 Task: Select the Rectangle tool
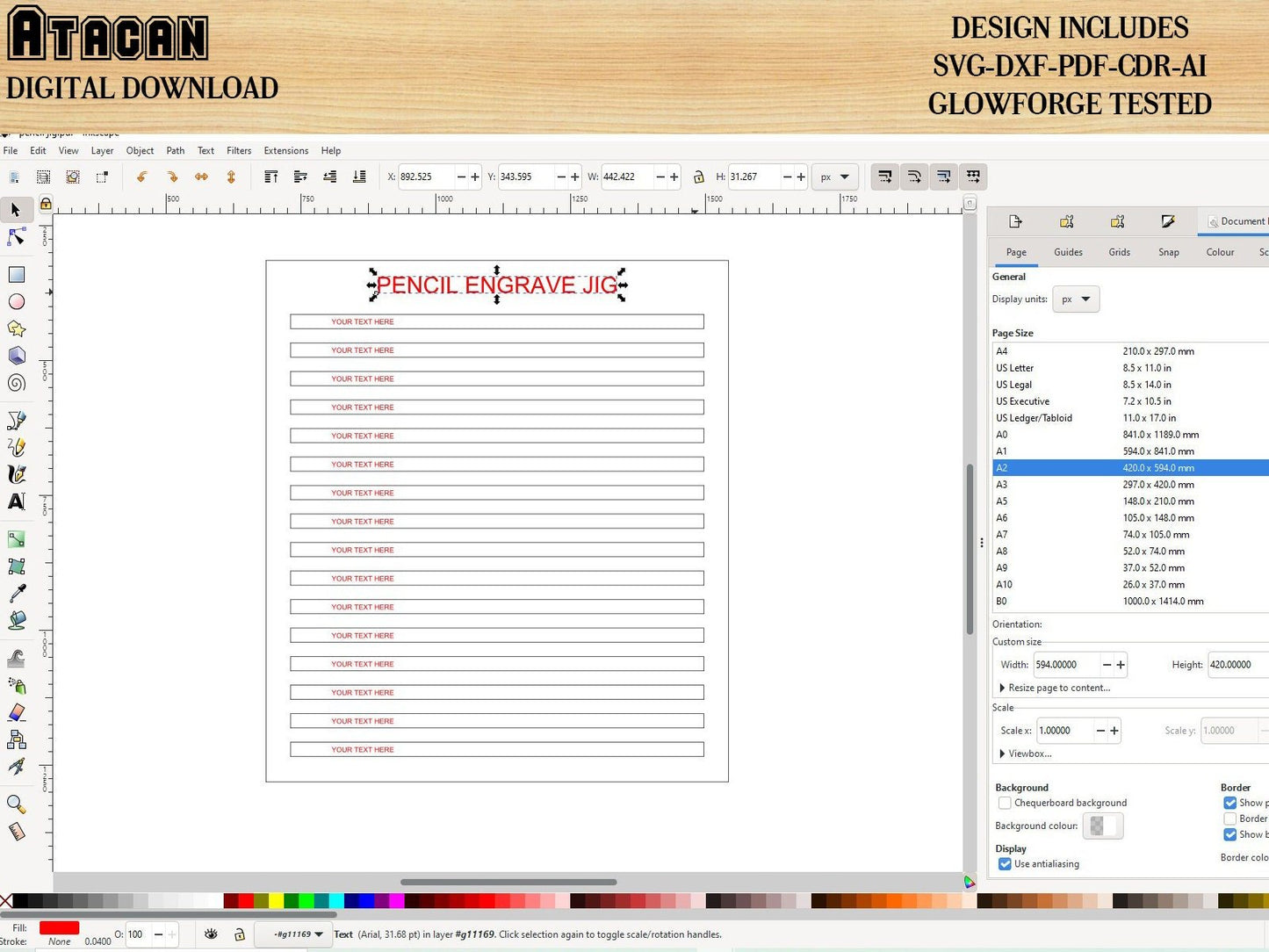click(x=16, y=275)
